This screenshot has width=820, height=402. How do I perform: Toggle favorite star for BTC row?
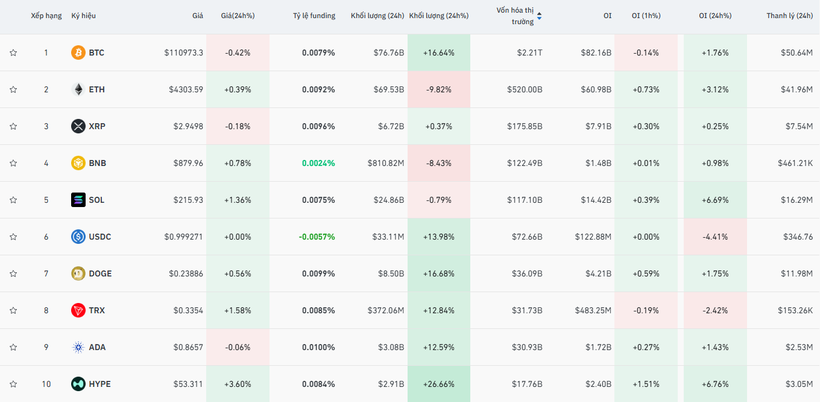13,52
